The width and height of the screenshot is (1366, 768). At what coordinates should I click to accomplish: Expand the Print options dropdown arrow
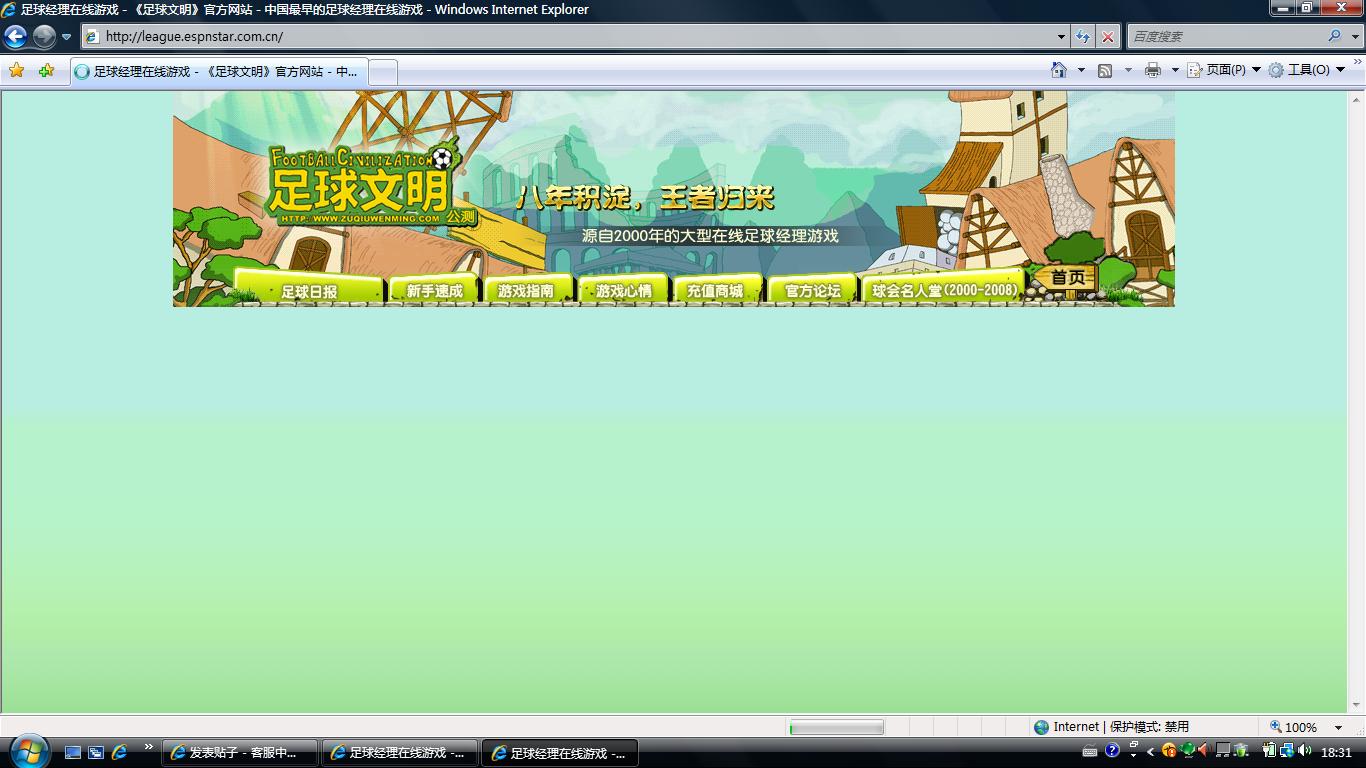coord(1175,70)
